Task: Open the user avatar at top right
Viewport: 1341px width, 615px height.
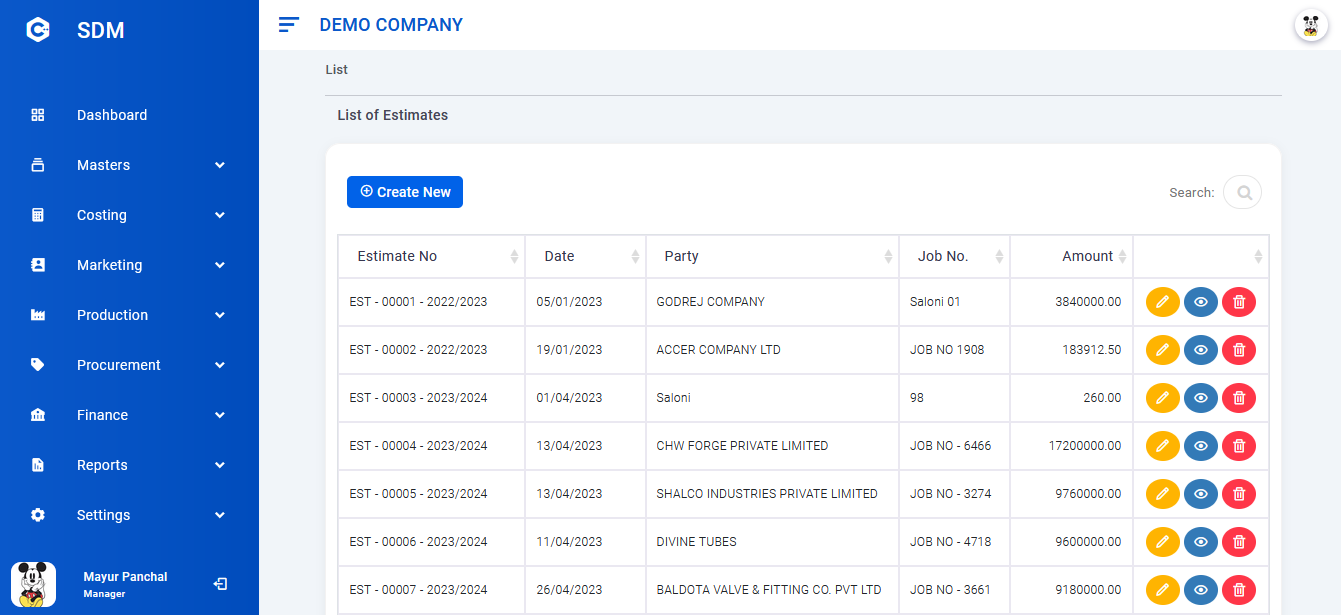Action: (x=1311, y=25)
